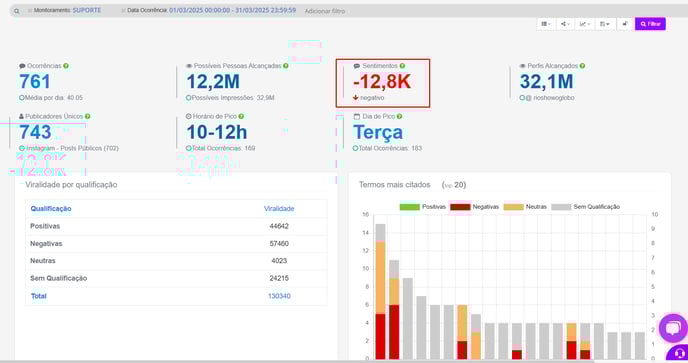
Task: Remove the Monitoramento SUPORTE filter
Action: 30,11
